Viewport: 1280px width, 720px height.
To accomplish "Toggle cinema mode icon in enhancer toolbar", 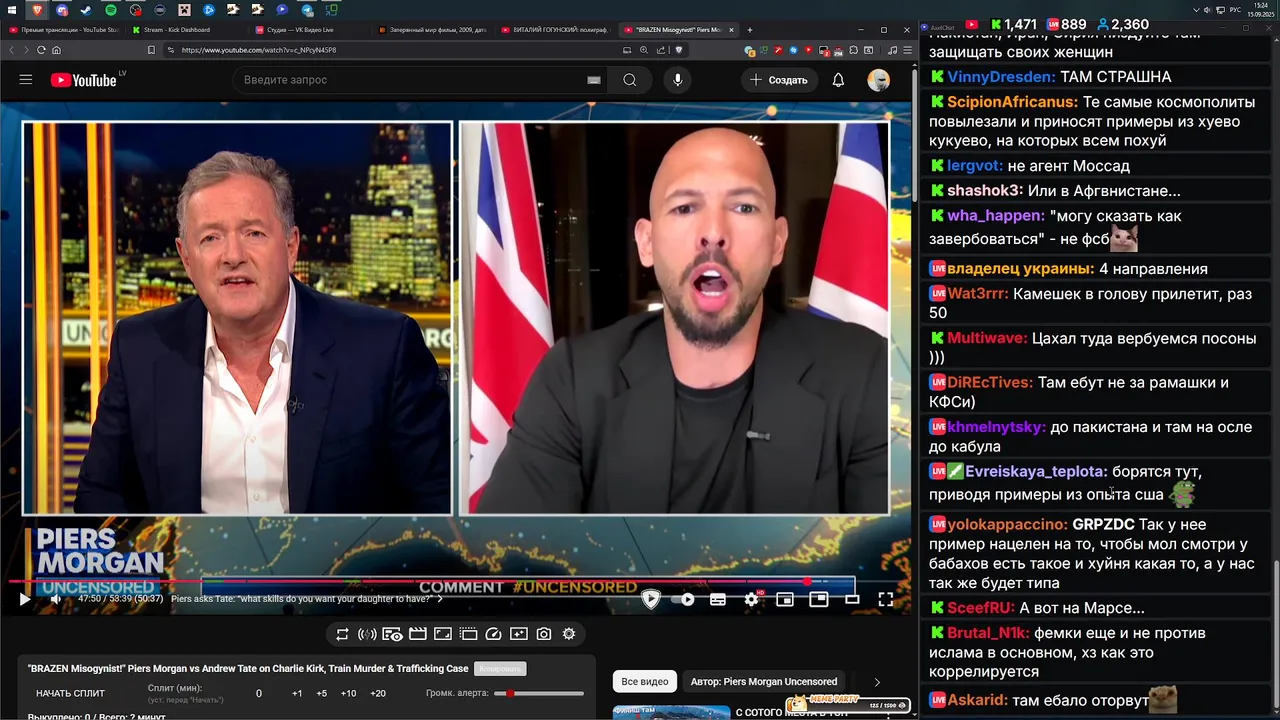I will click(417, 634).
